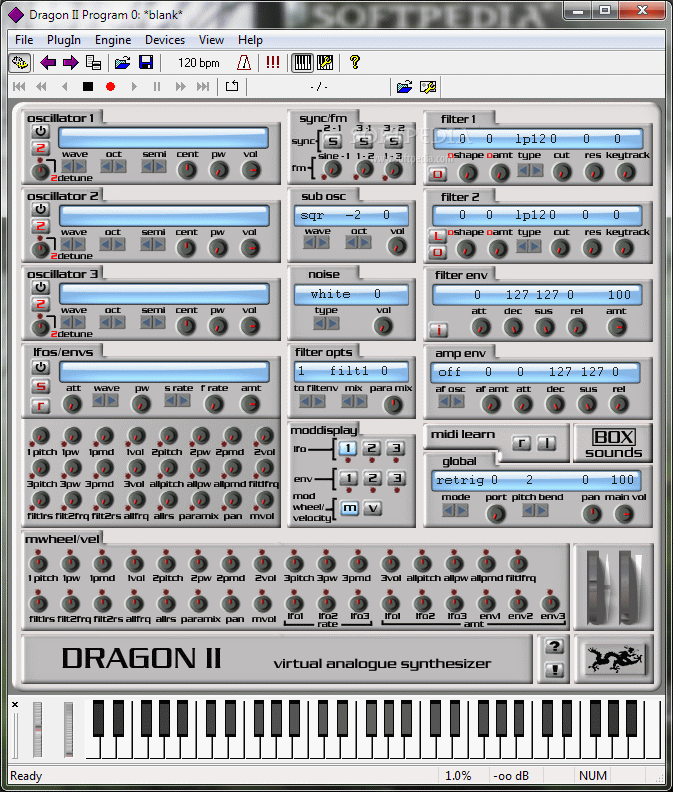Select moddisplay env 2 button
Screen dimensions: 673x792
point(372,478)
